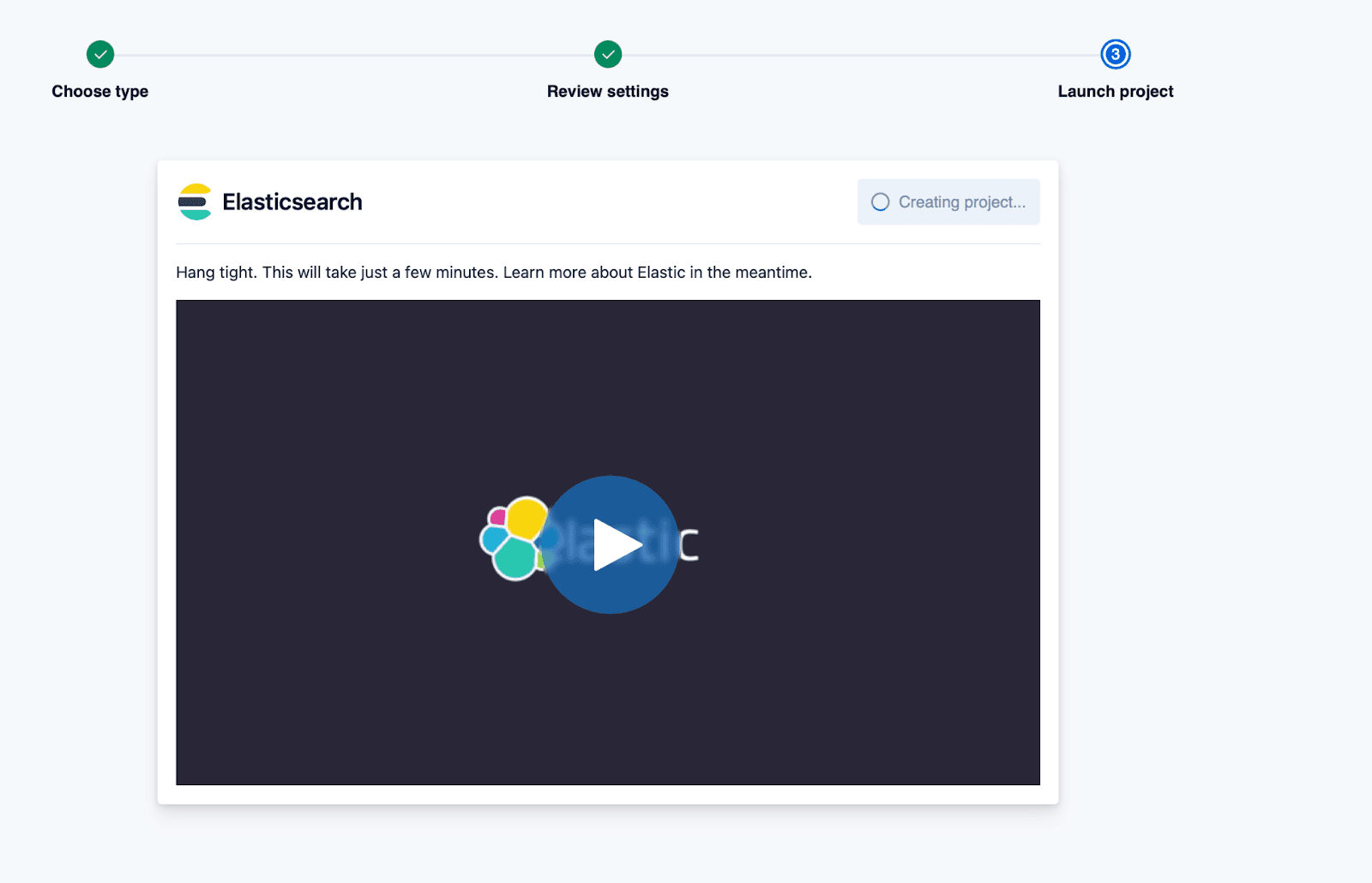Image resolution: width=1372 pixels, height=883 pixels.
Task: Click the green checkmark on Review settings step
Action: coord(608,54)
